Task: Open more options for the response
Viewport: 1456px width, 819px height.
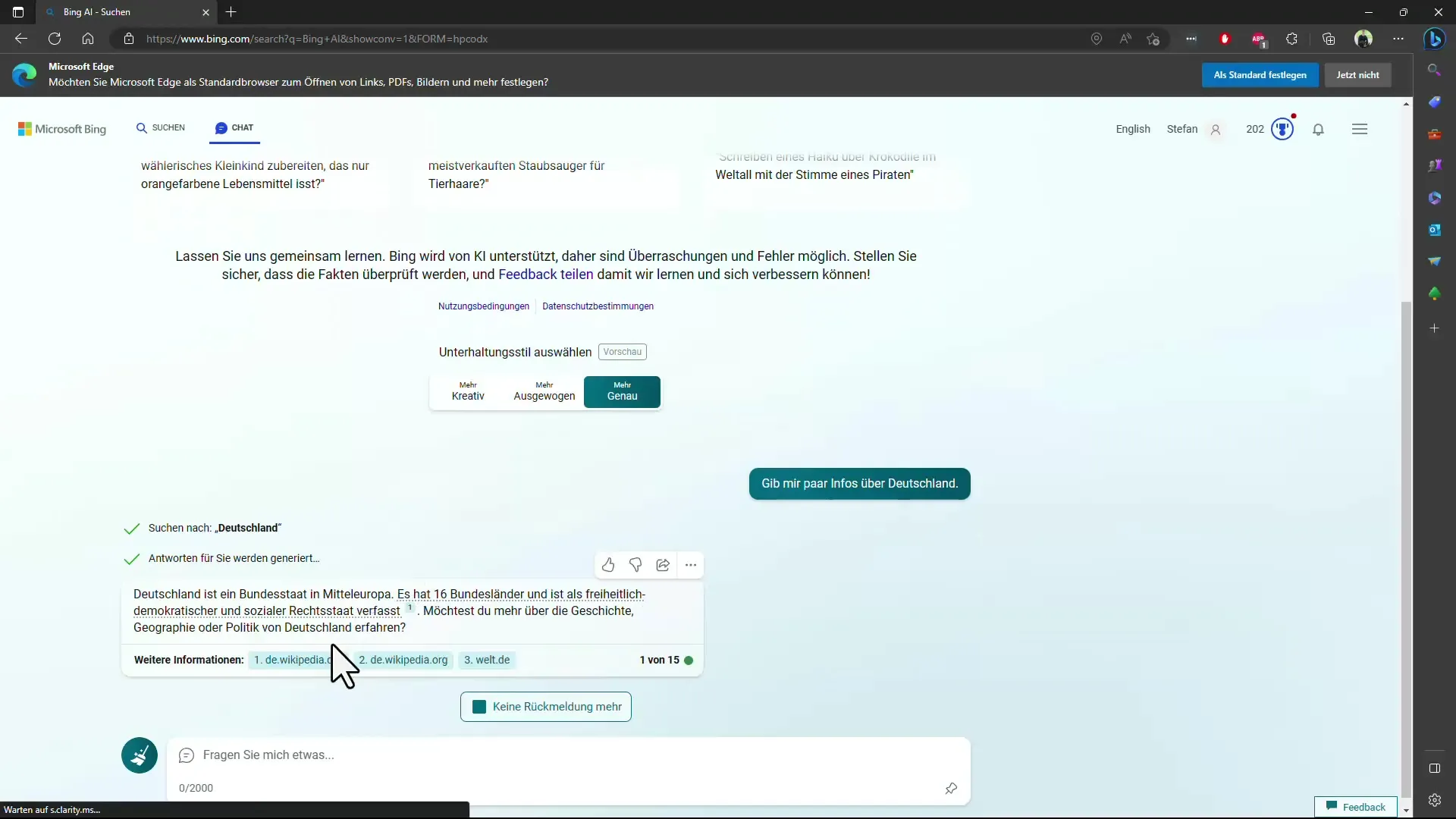Action: (x=690, y=565)
